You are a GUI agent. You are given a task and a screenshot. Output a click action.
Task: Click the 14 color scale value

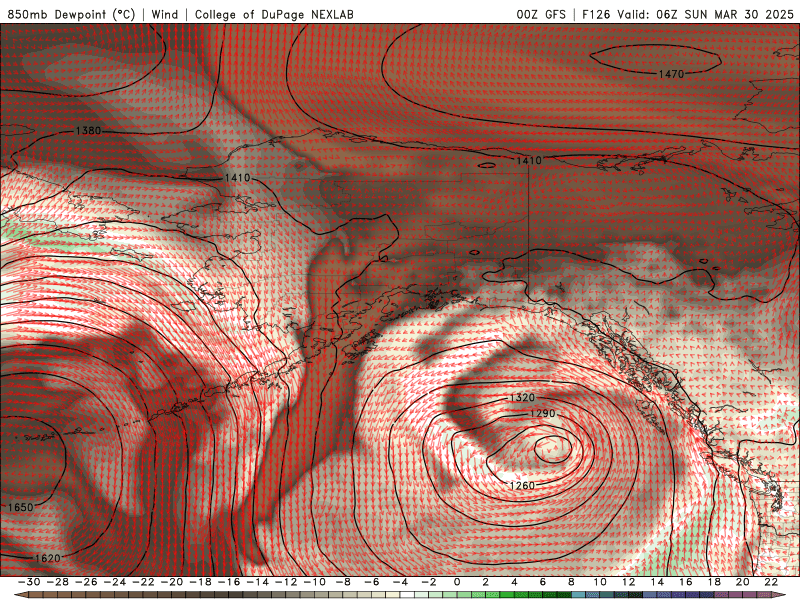[x=657, y=582]
